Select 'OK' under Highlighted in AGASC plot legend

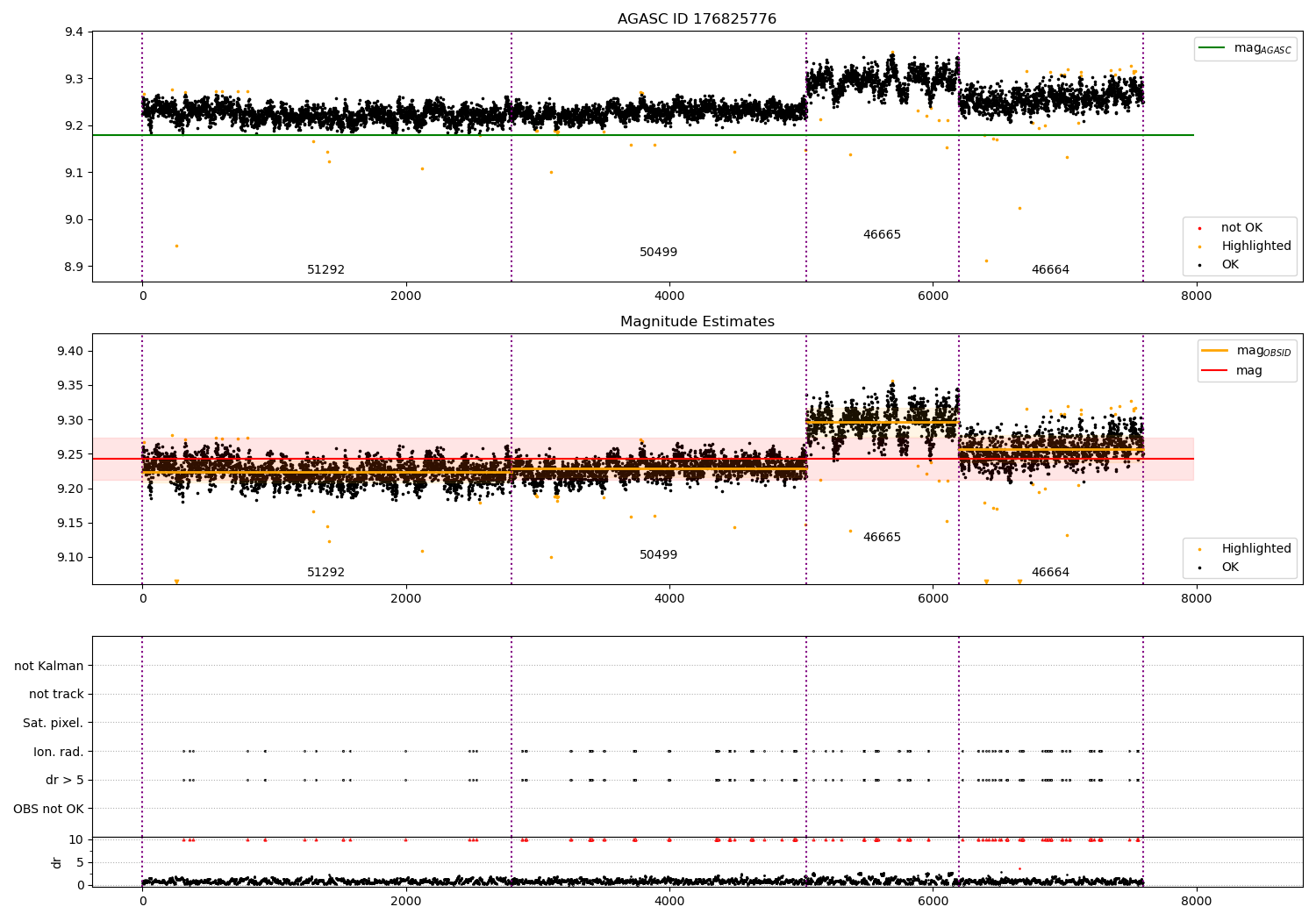pyautogui.click(x=1230, y=265)
